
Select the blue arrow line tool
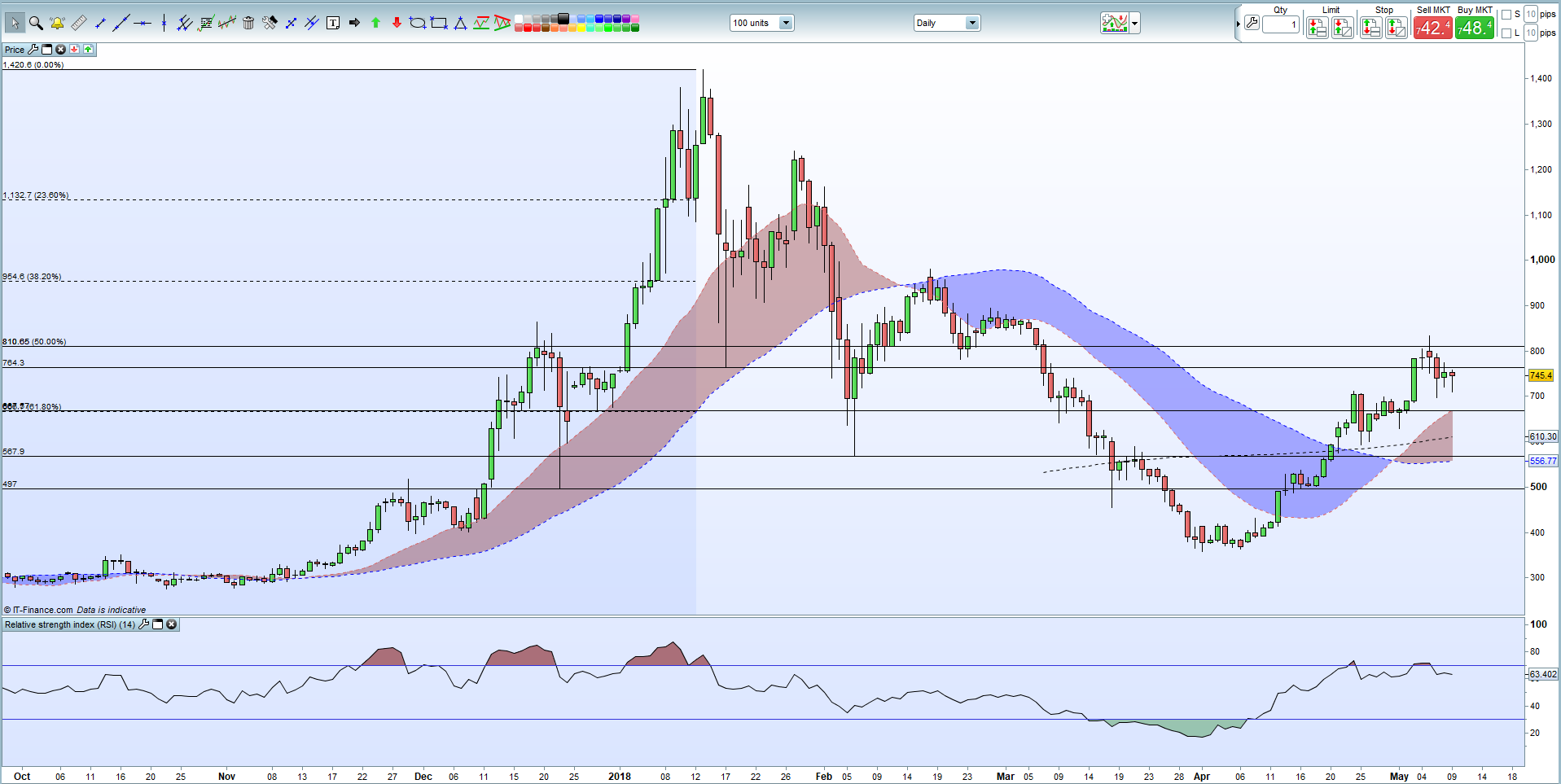291,23
